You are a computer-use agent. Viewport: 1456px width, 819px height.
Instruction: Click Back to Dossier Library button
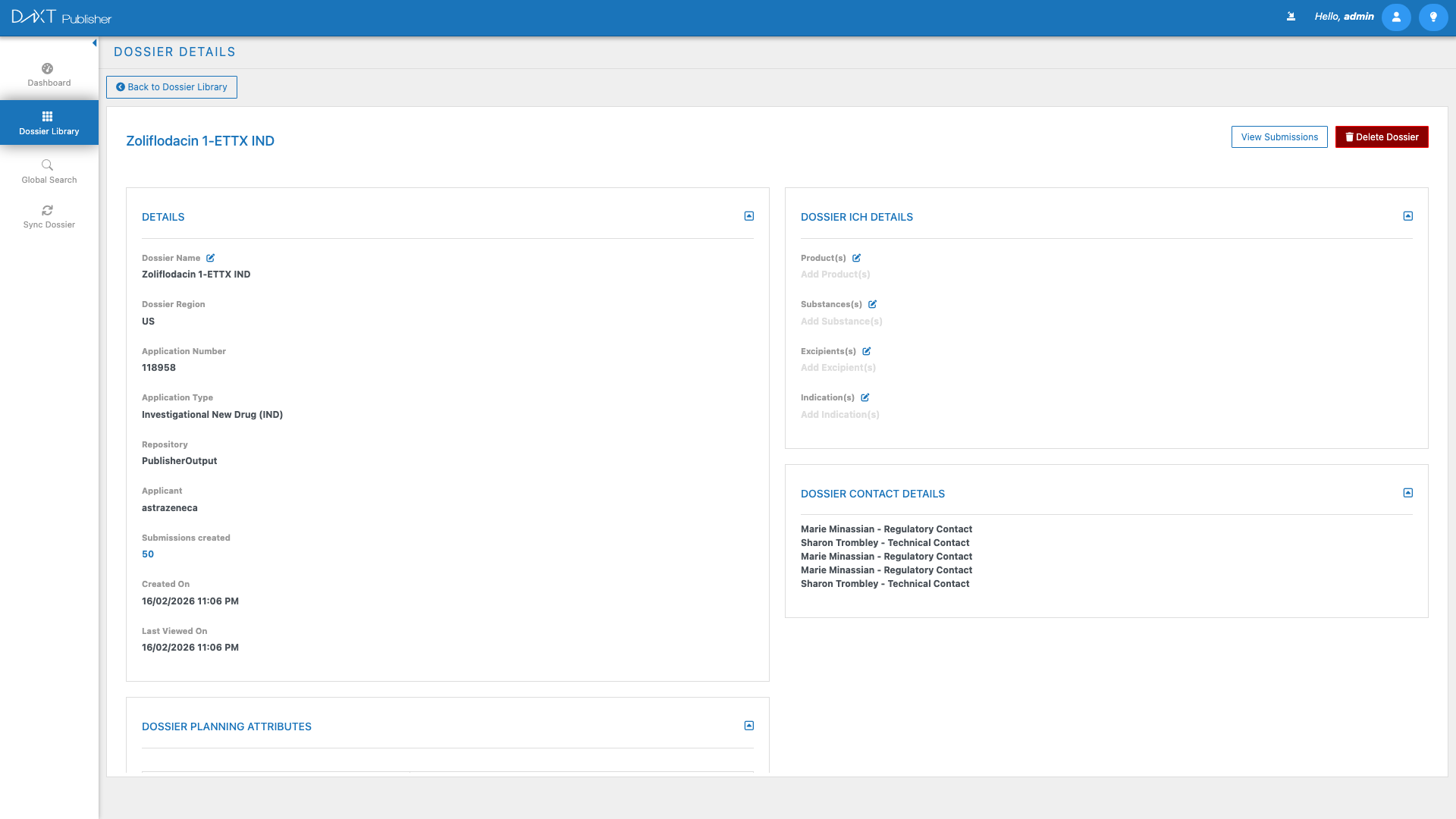pos(171,87)
